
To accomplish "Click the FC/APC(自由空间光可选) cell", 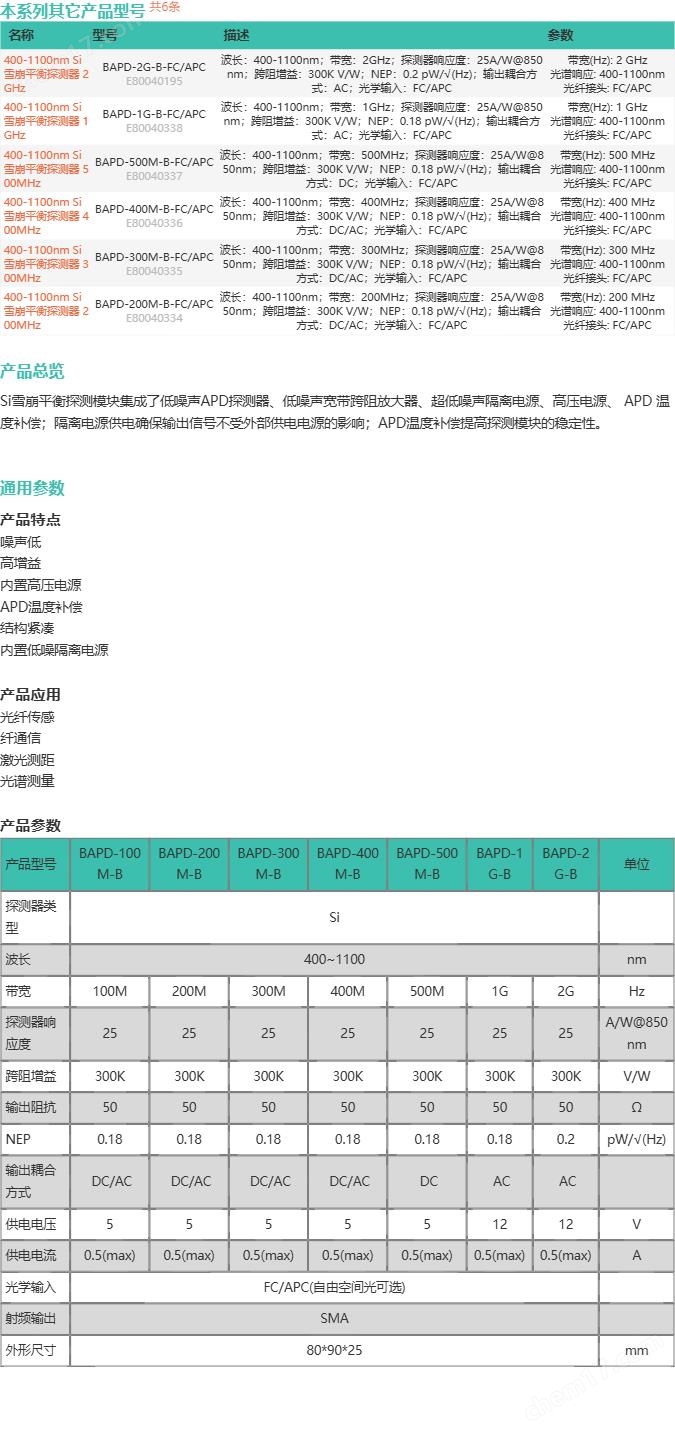I will coord(334,1287).
